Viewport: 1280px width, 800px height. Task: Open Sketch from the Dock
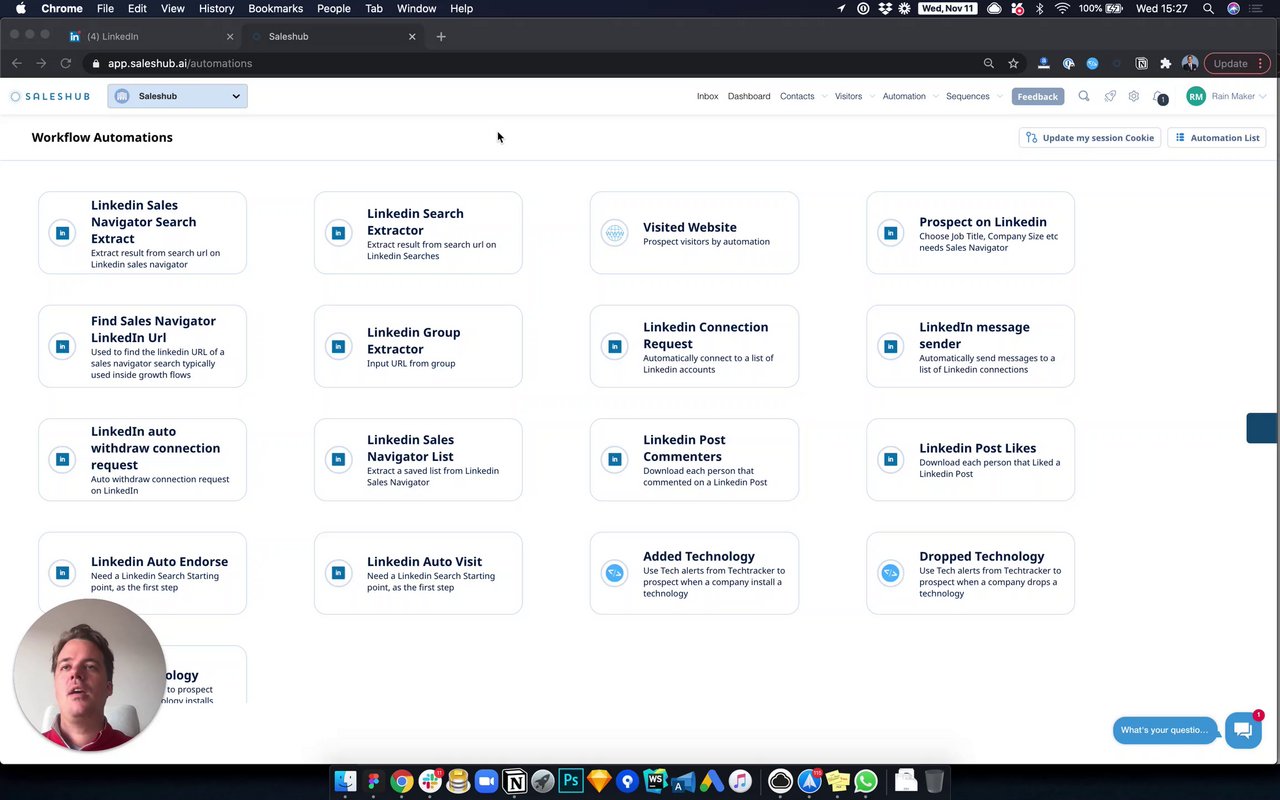pyautogui.click(x=599, y=781)
